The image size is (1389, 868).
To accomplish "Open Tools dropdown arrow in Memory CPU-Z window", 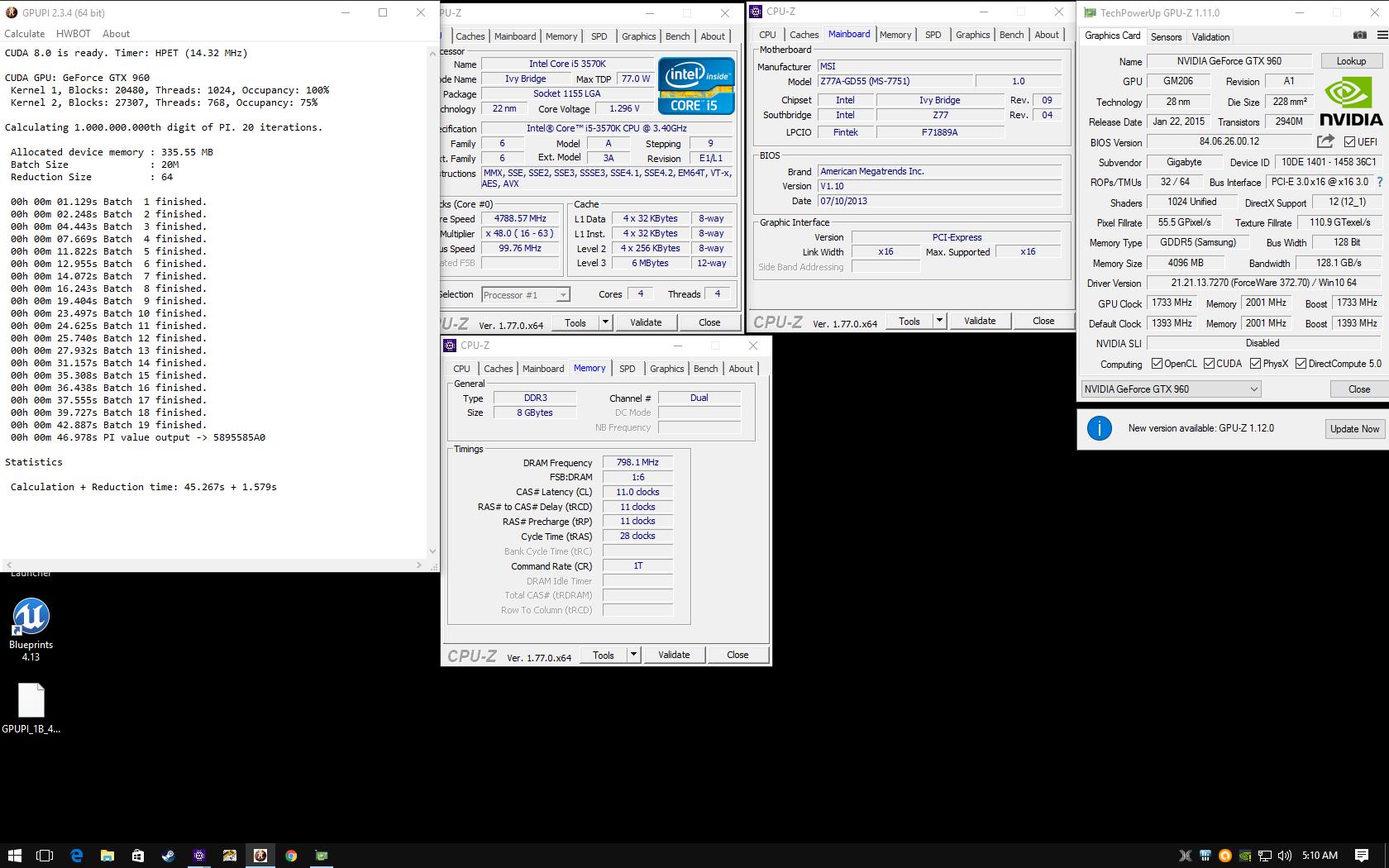I will click(x=633, y=655).
